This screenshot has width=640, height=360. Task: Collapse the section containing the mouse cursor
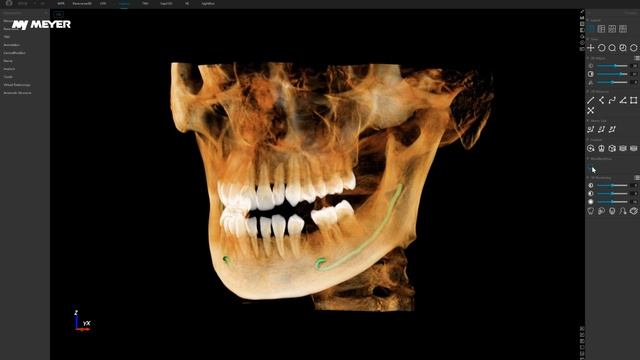(x=588, y=159)
